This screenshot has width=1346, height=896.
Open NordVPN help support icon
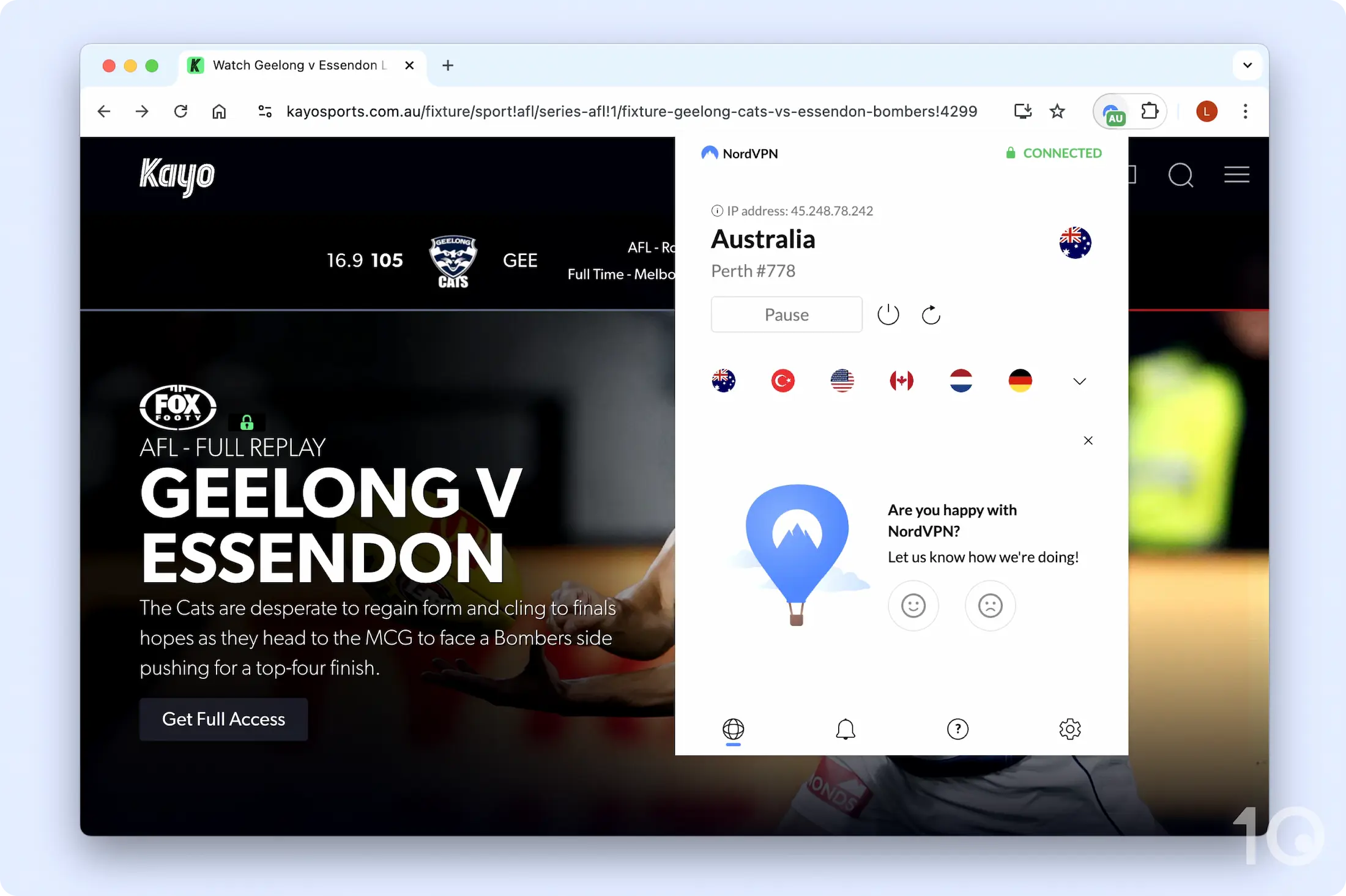(957, 728)
